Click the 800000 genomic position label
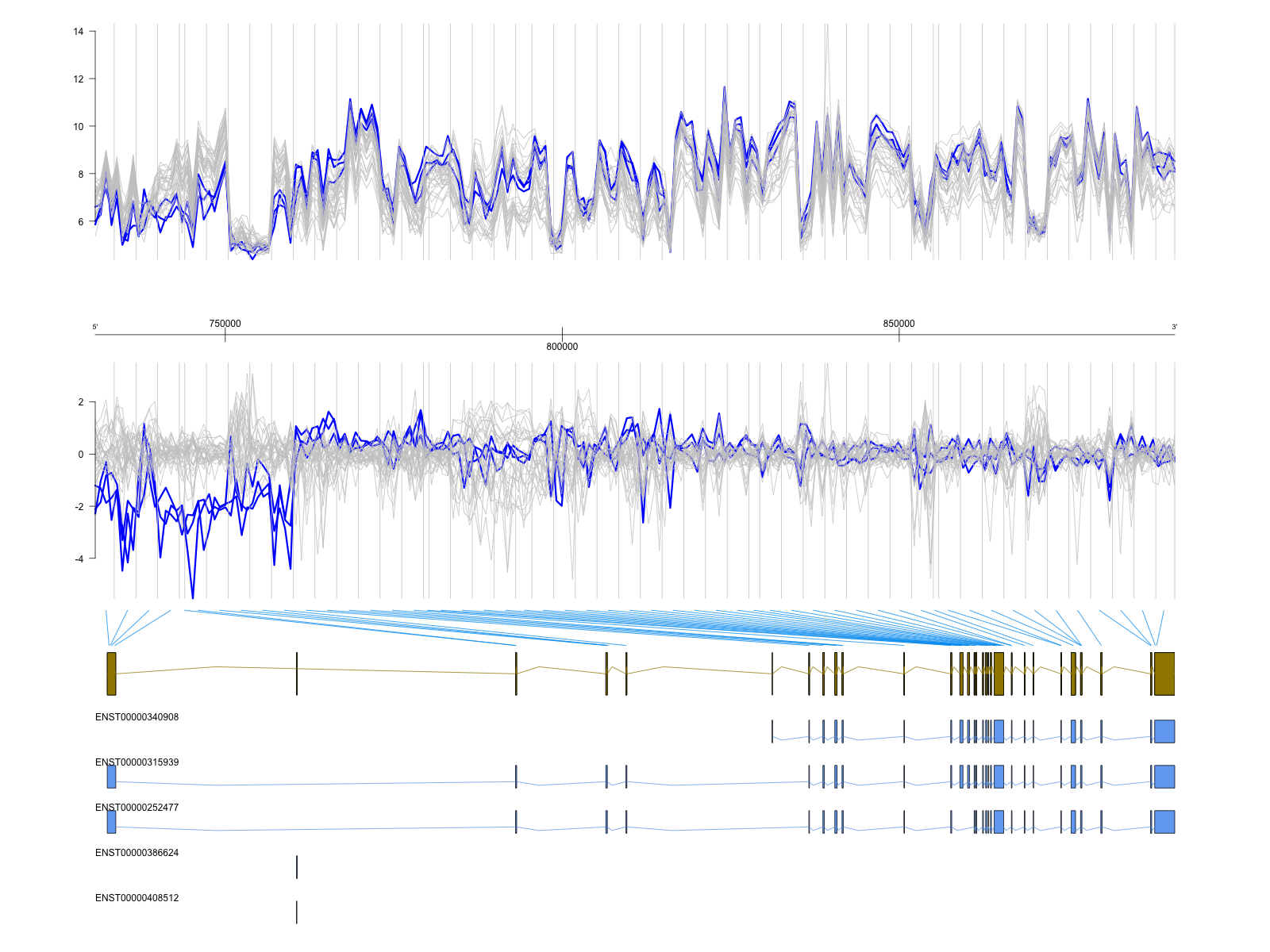 point(562,347)
